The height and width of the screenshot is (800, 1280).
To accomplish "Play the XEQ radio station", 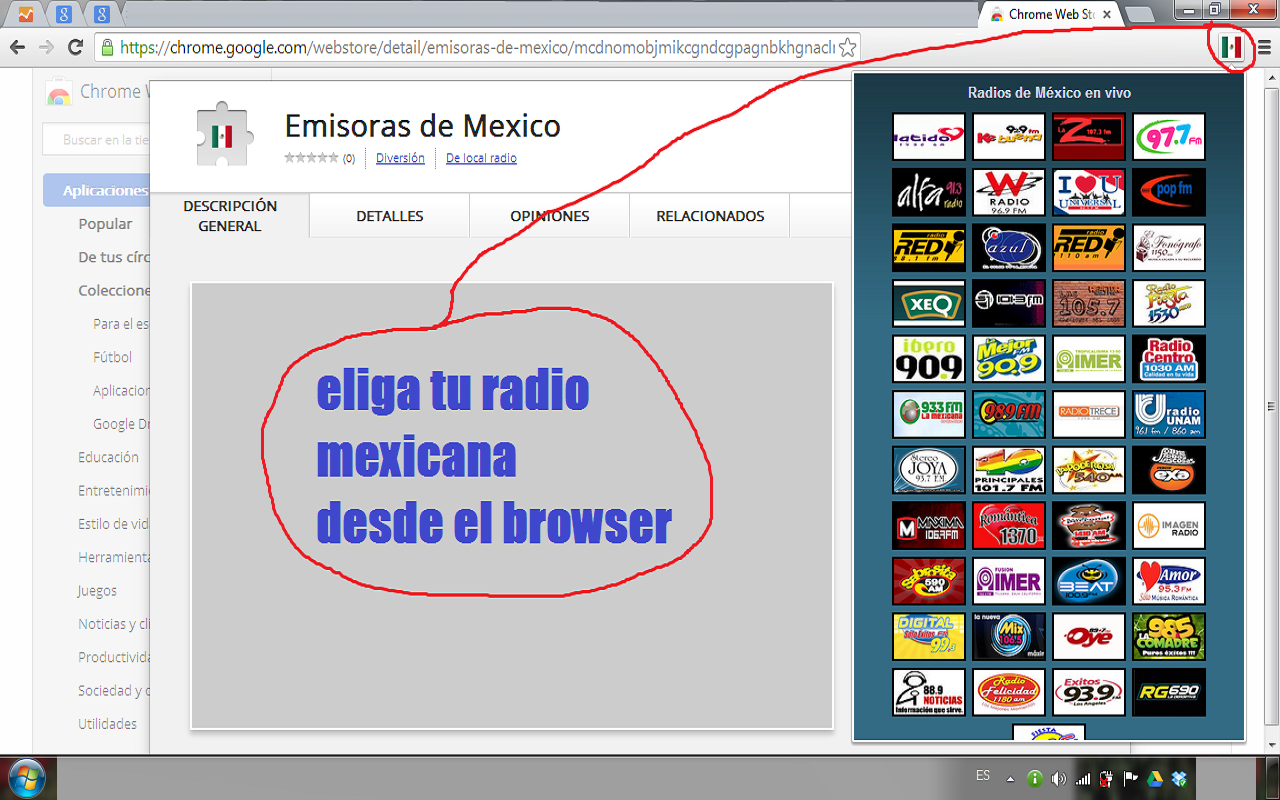I will point(929,303).
